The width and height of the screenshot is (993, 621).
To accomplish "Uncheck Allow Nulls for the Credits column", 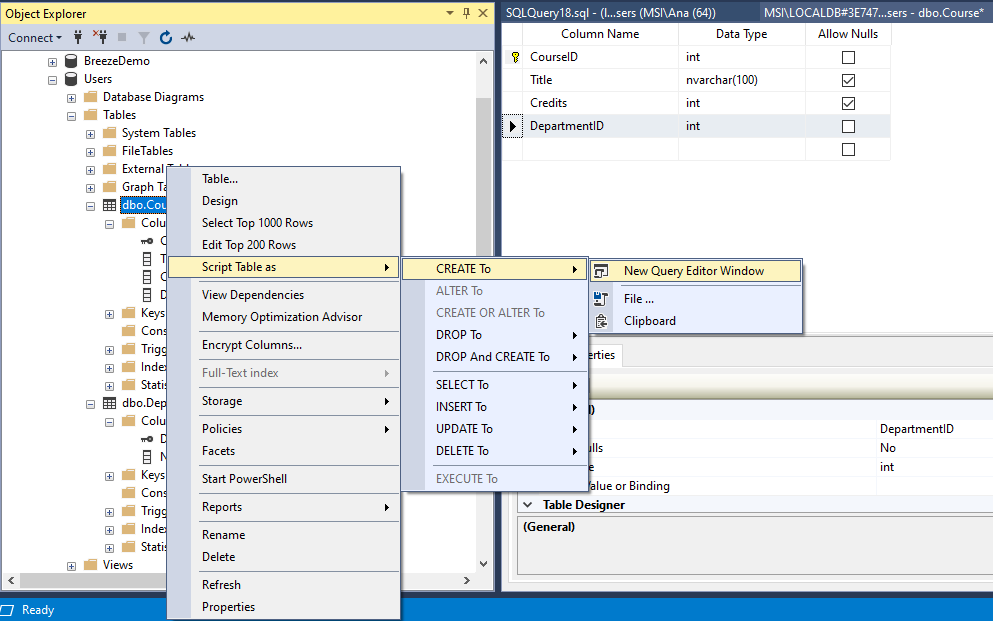I will pos(848,103).
